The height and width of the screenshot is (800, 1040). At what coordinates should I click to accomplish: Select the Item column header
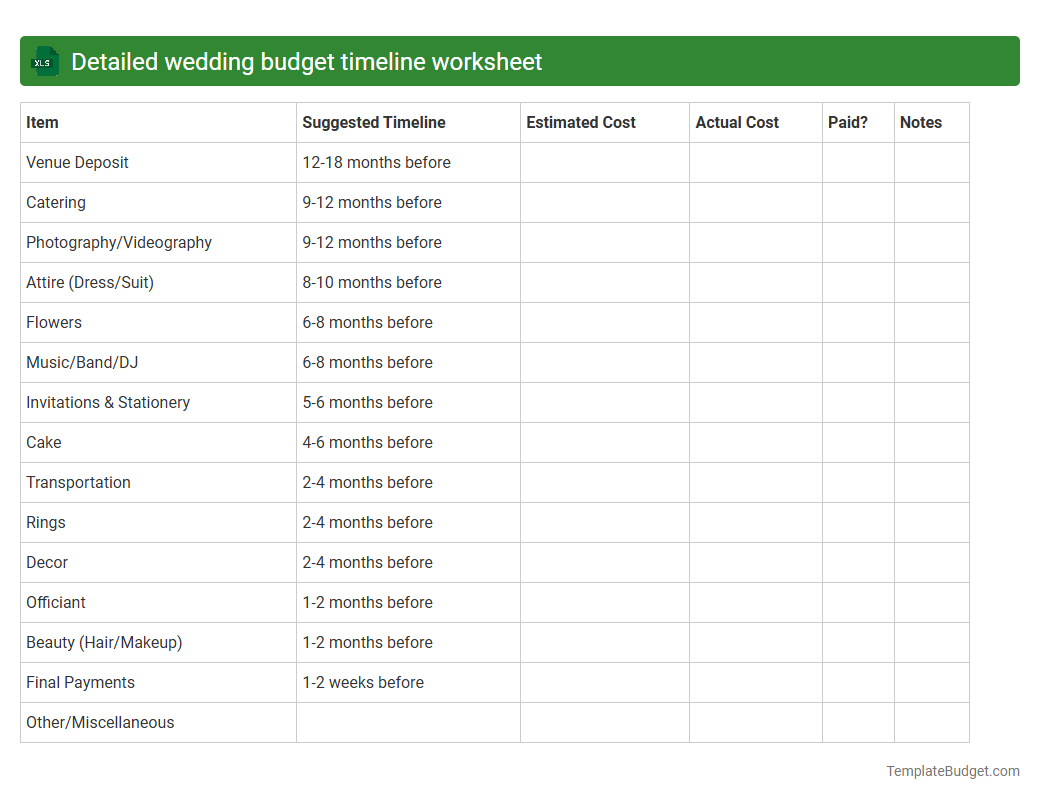point(42,122)
